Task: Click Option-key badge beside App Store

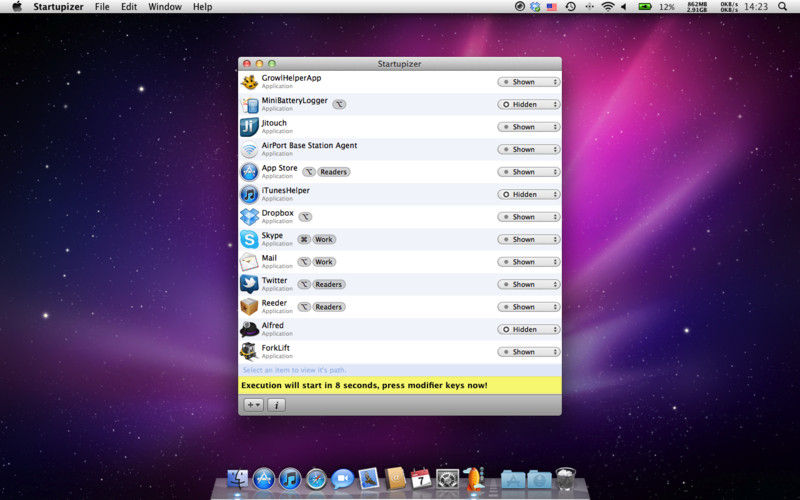Action: [x=309, y=172]
